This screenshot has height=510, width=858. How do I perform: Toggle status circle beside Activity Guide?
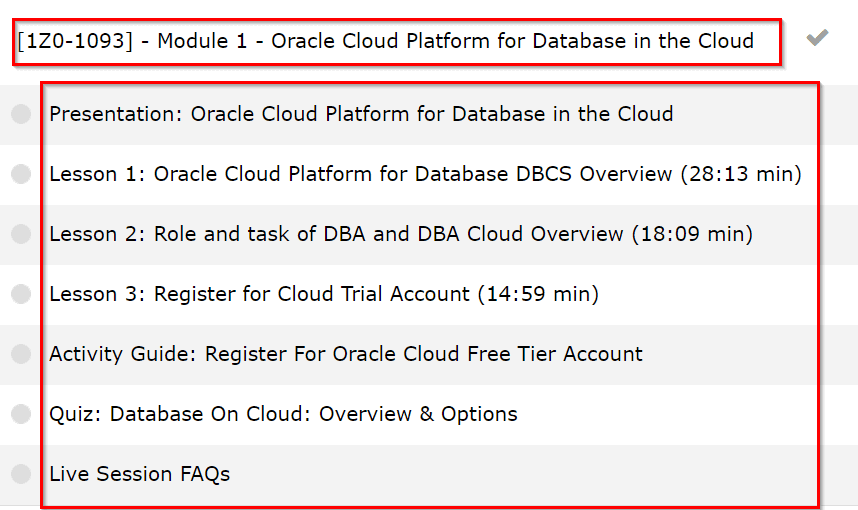[x=21, y=353]
